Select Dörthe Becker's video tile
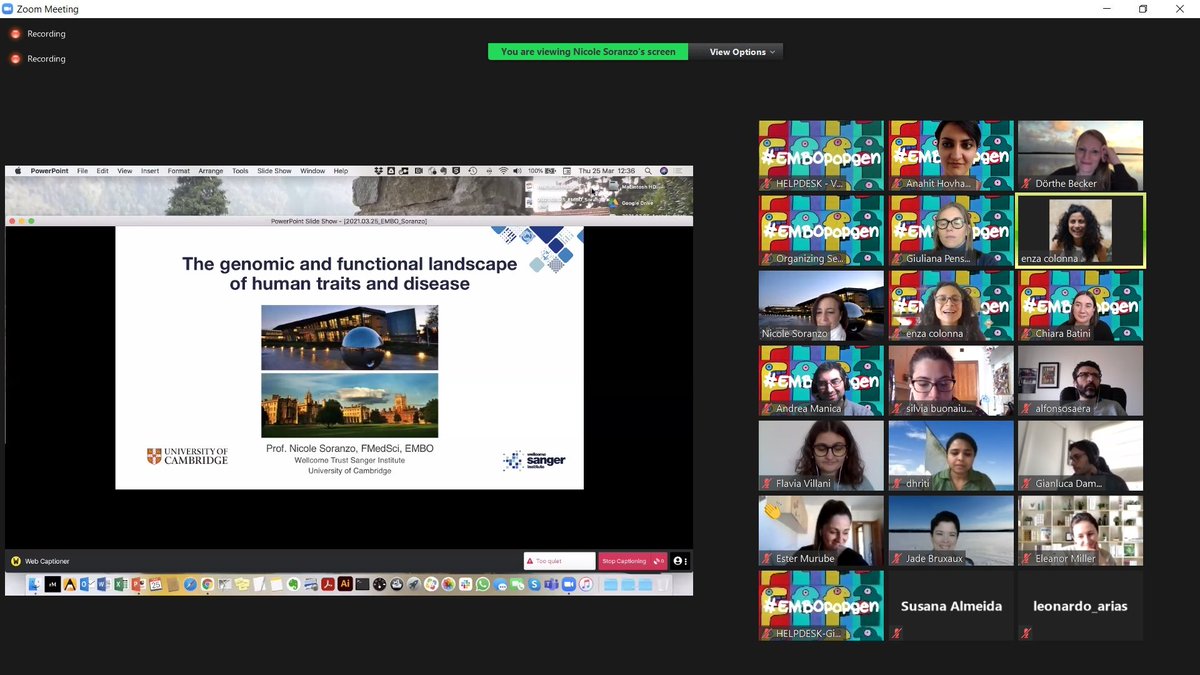The image size is (1200, 675). point(1080,155)
